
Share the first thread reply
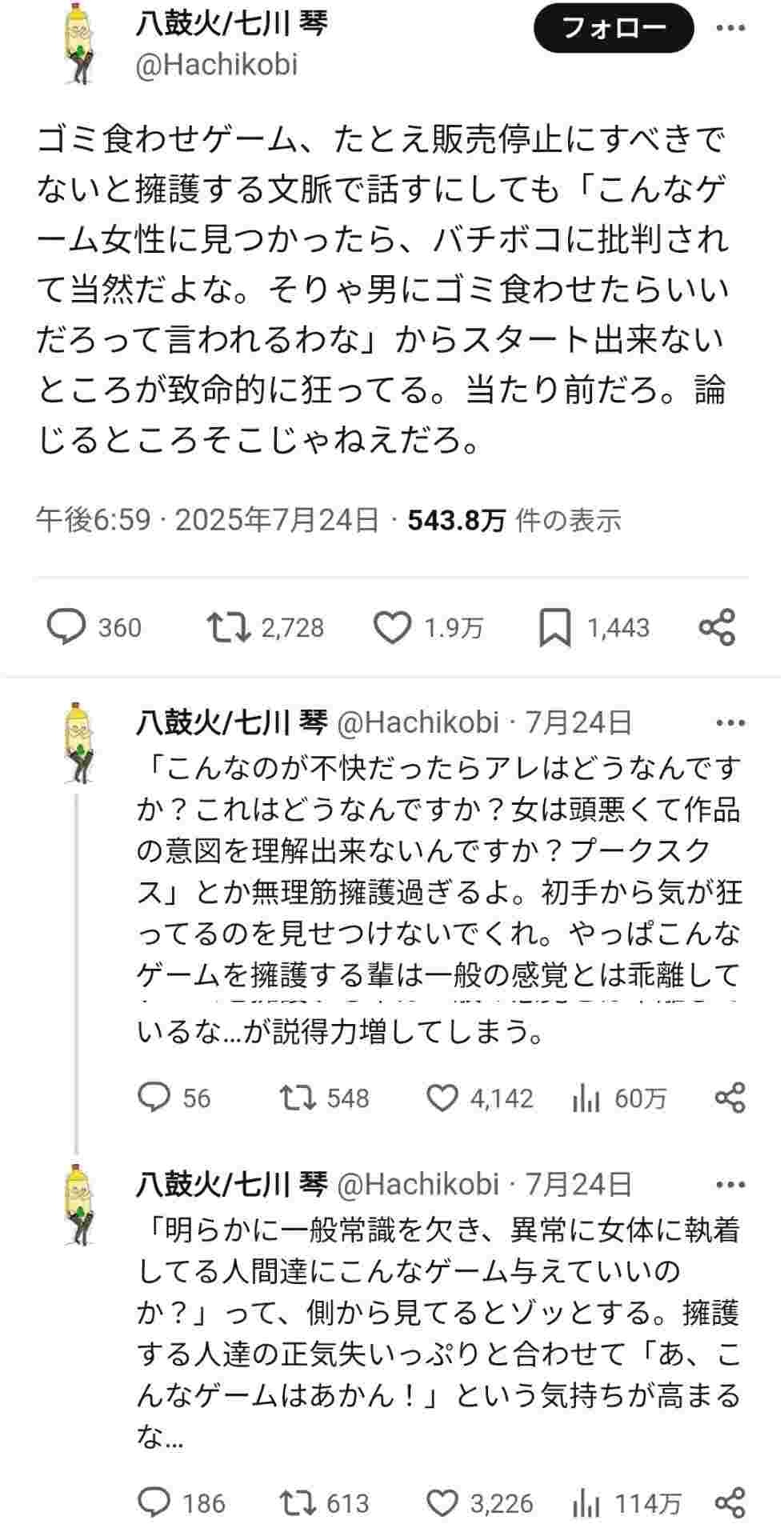pos(730,1098)
